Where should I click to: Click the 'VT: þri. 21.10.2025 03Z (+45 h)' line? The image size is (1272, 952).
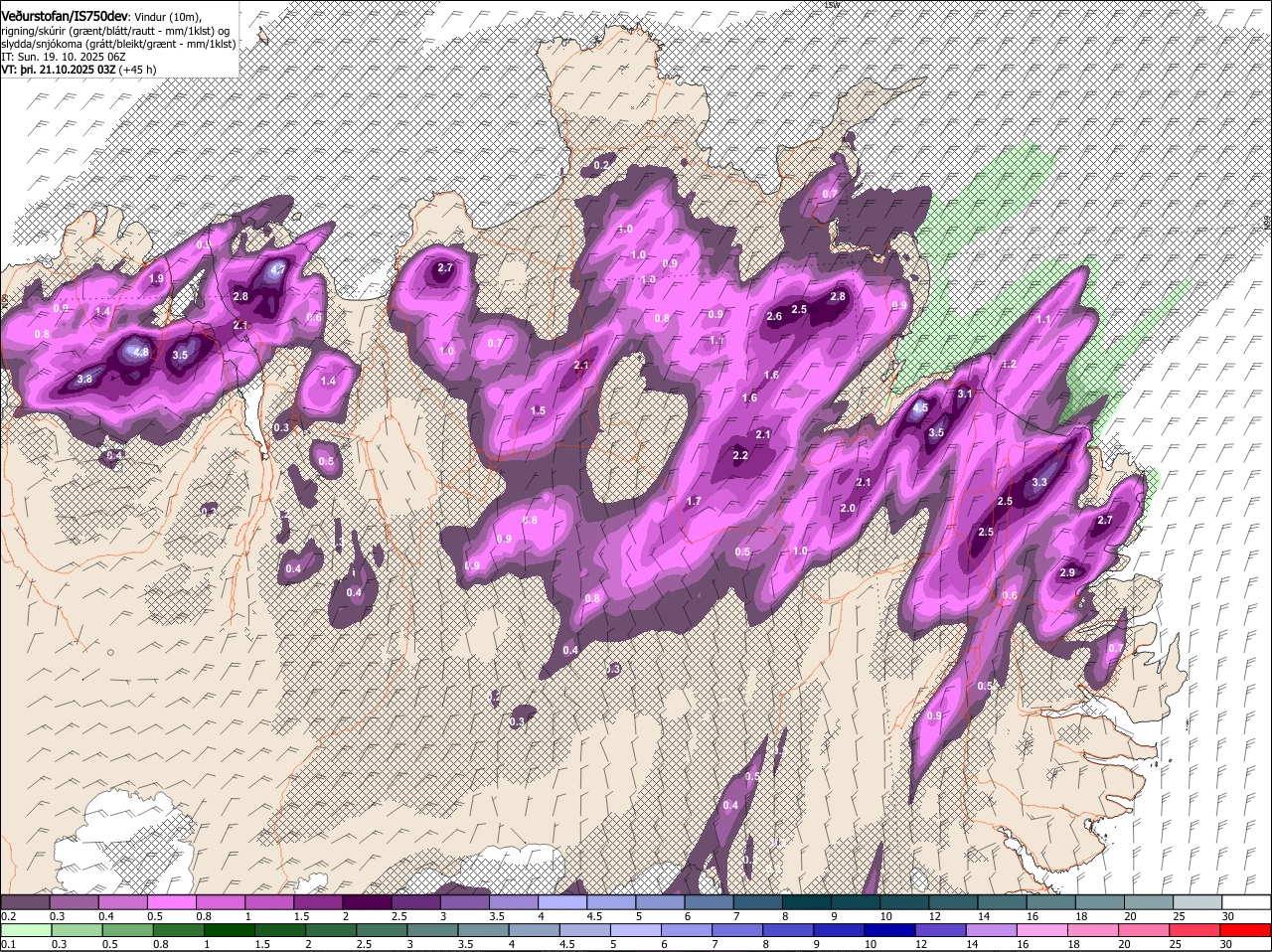coord(79,71)
